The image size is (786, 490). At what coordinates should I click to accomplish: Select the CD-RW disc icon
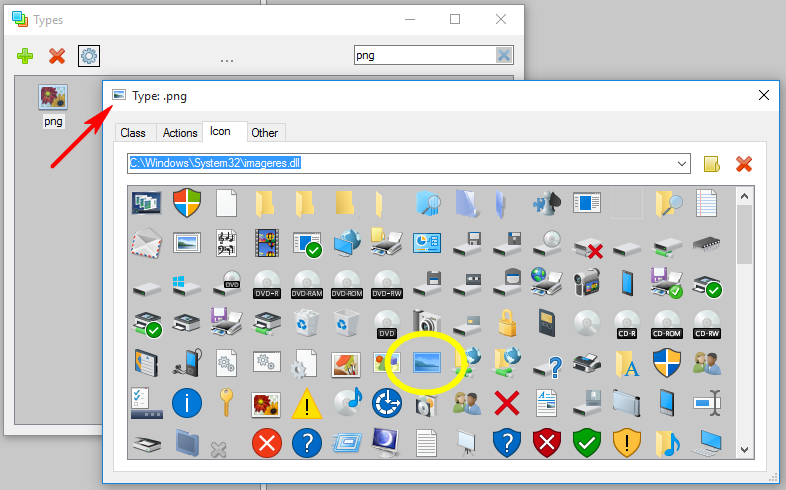coord(707,324)
